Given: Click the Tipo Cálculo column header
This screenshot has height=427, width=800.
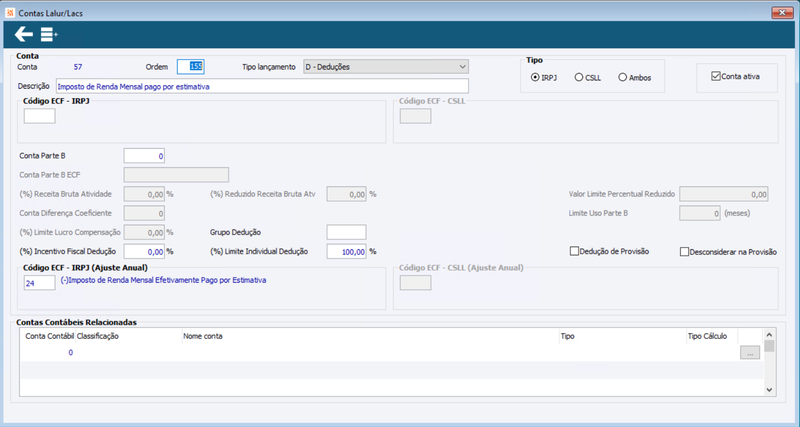Looking at the screenshot, I should click(707, 336).
